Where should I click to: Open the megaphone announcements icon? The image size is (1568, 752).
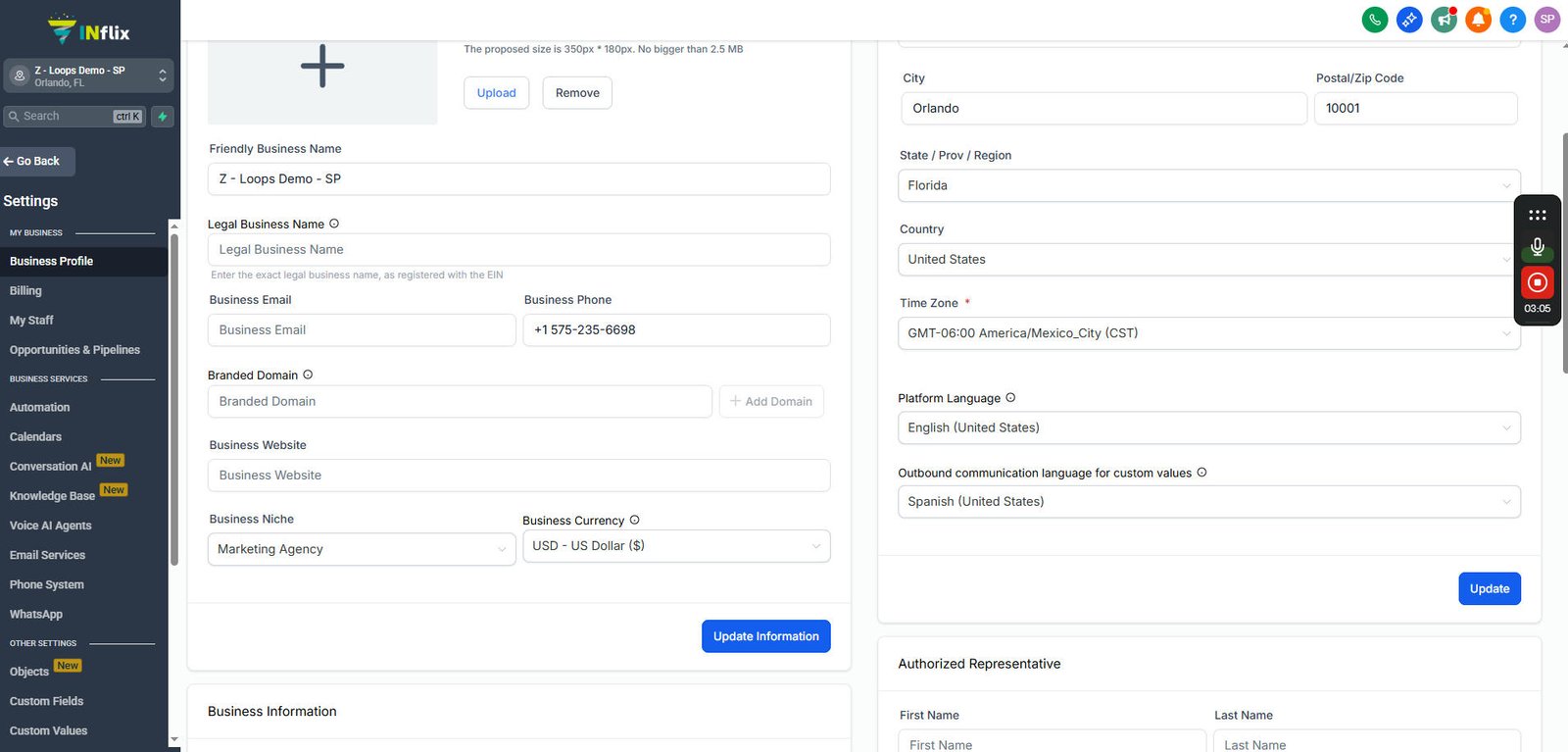1444,19
